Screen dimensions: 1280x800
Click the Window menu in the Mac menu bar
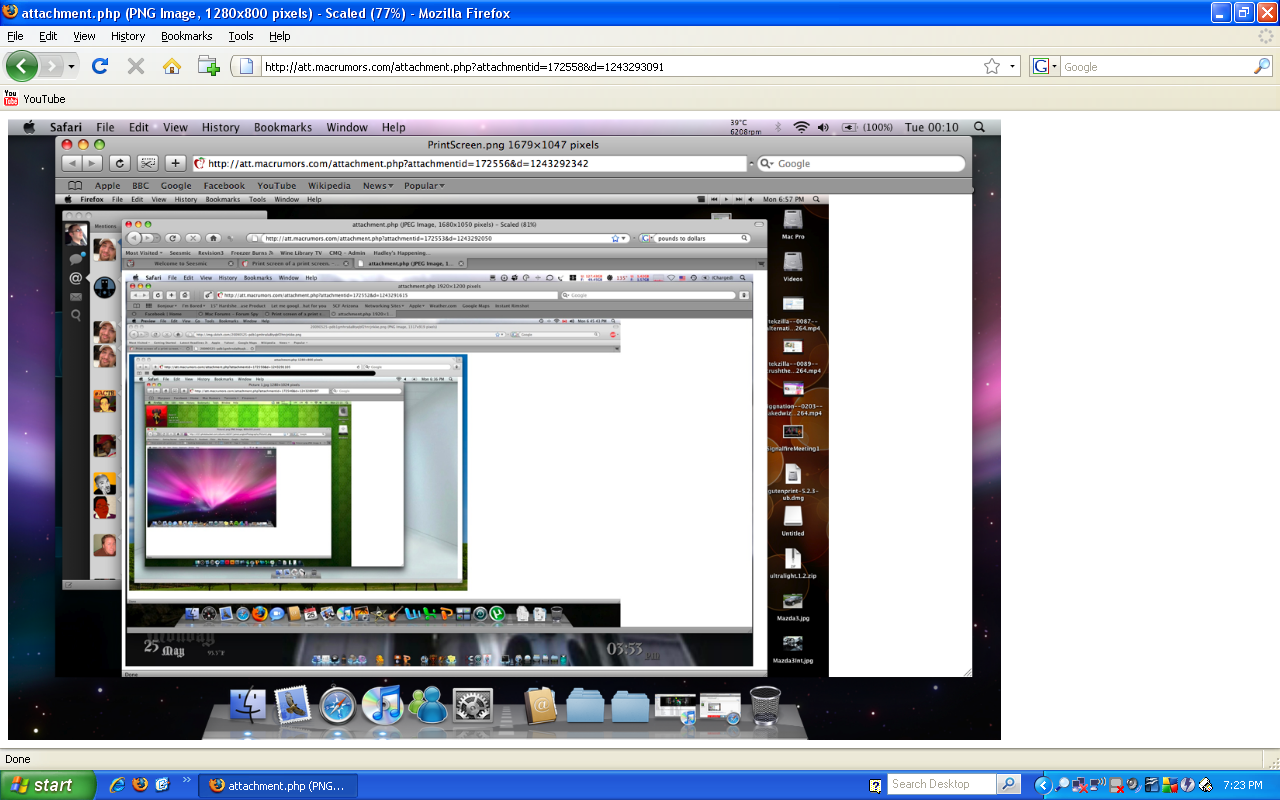347,127
